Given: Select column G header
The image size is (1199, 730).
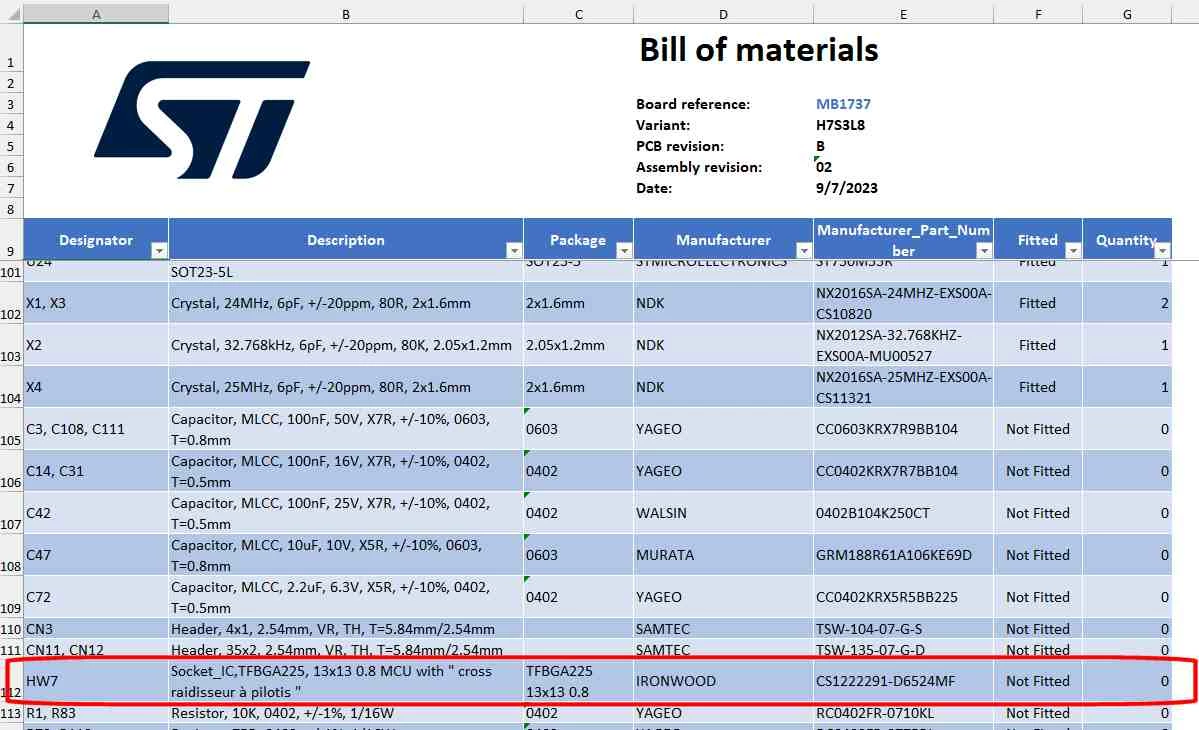Looking at the screenshot, I should (1127, 14).
